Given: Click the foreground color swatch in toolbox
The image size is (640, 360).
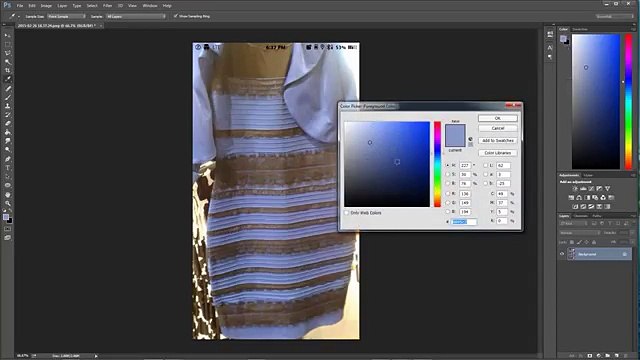Looking at the screenshot, I should 6,217.
